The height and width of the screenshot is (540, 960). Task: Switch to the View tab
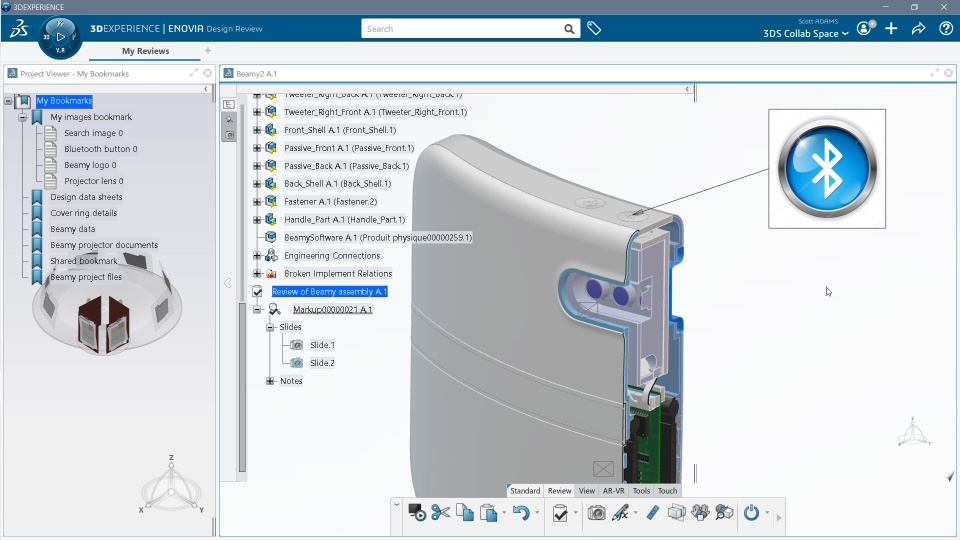tap(587, 490)
